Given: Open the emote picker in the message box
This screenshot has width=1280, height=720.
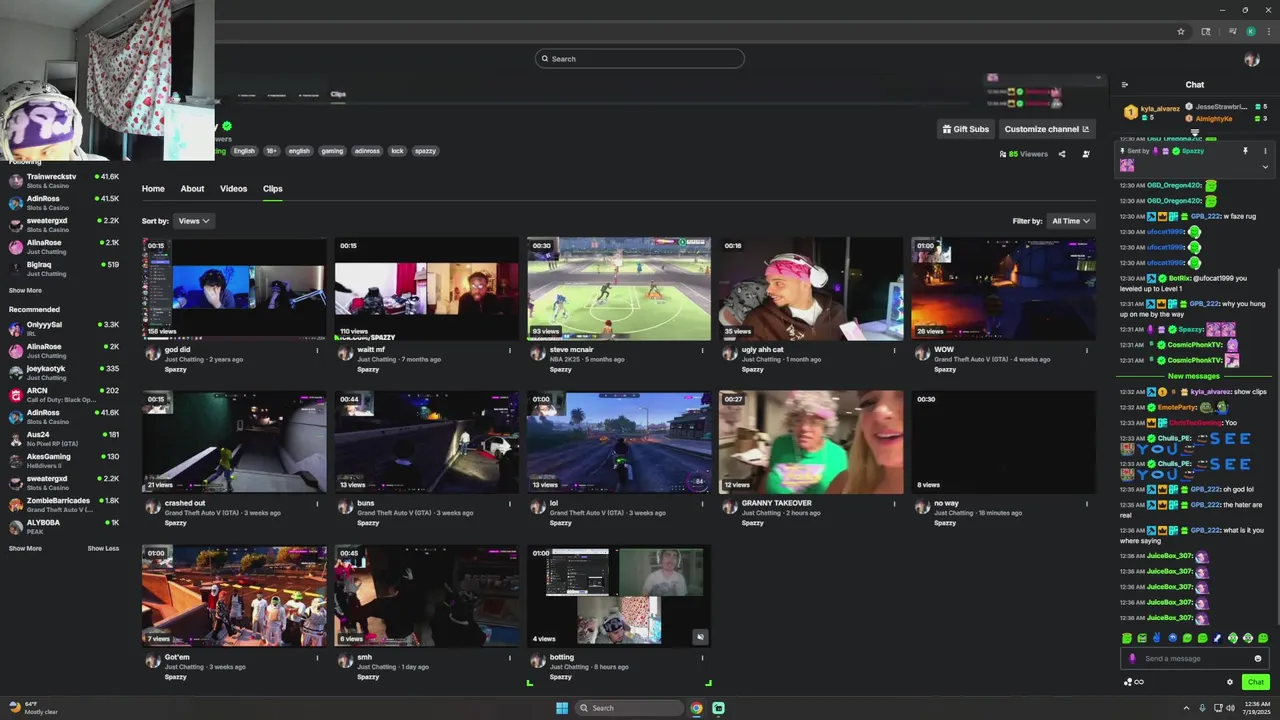Looking at the screenshot, I should tap(1258, 658).
